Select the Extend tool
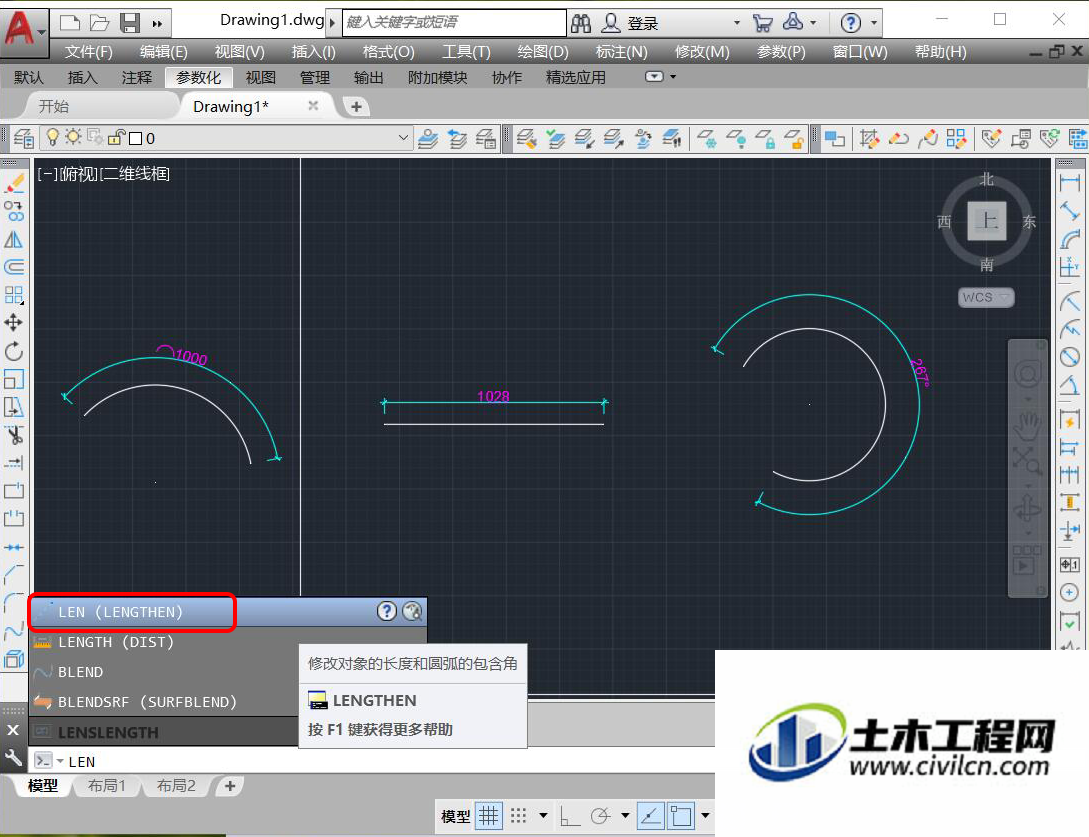This screenshot has width=1089, height=837. coord(14,463)
